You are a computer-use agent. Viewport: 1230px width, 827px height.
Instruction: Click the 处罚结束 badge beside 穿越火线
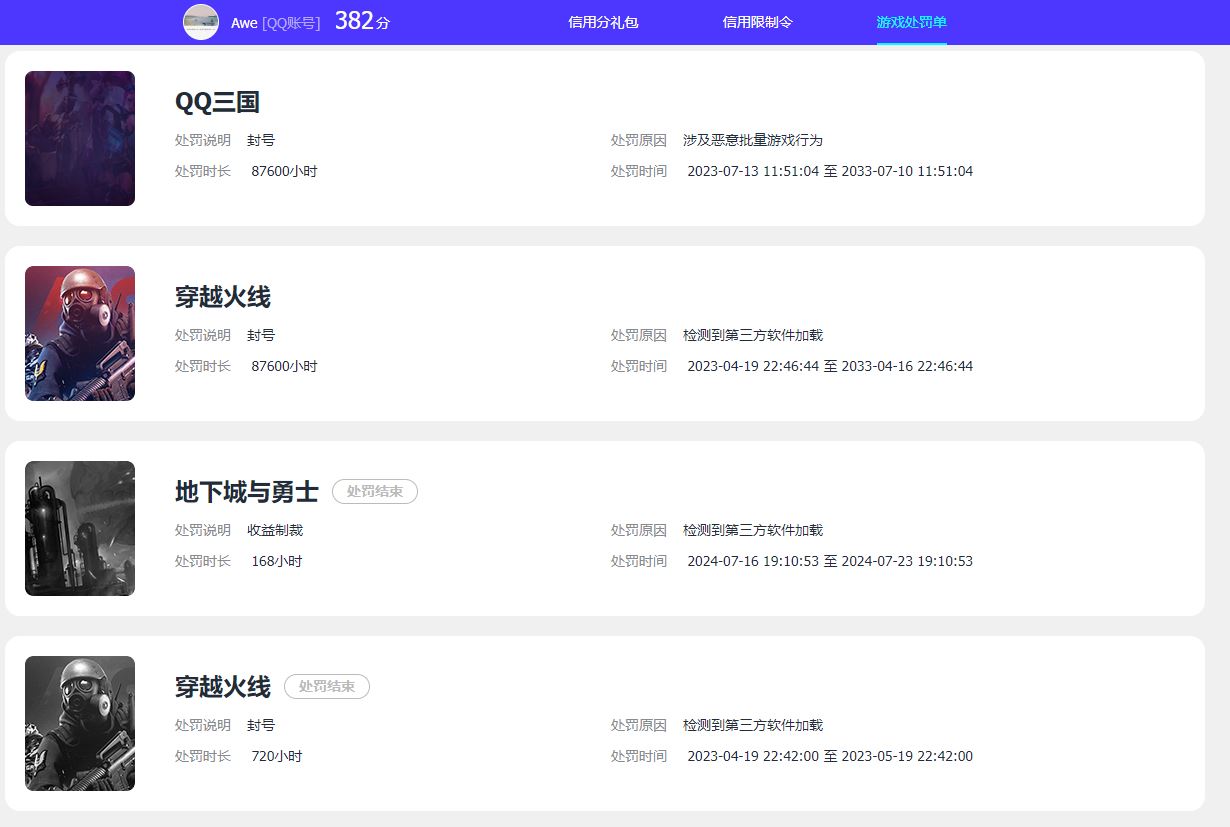327,687
